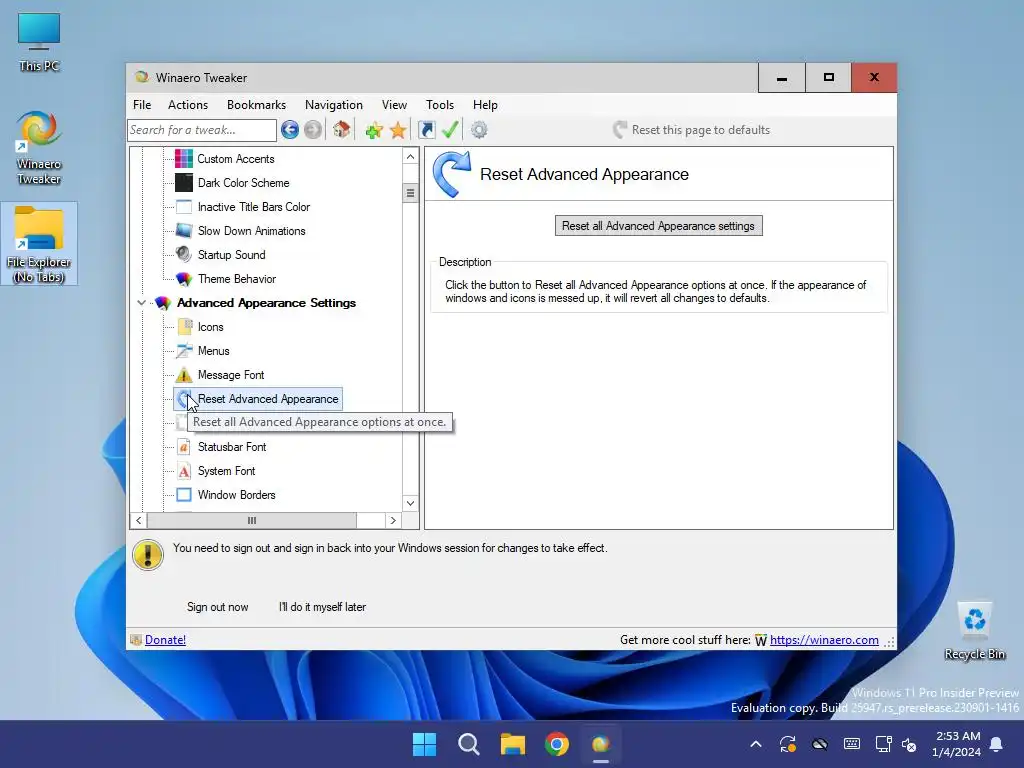Viewport: 1024px width, 768px height.
Task: Click the Icons folder tree icon
Action: tap(184, 327)
